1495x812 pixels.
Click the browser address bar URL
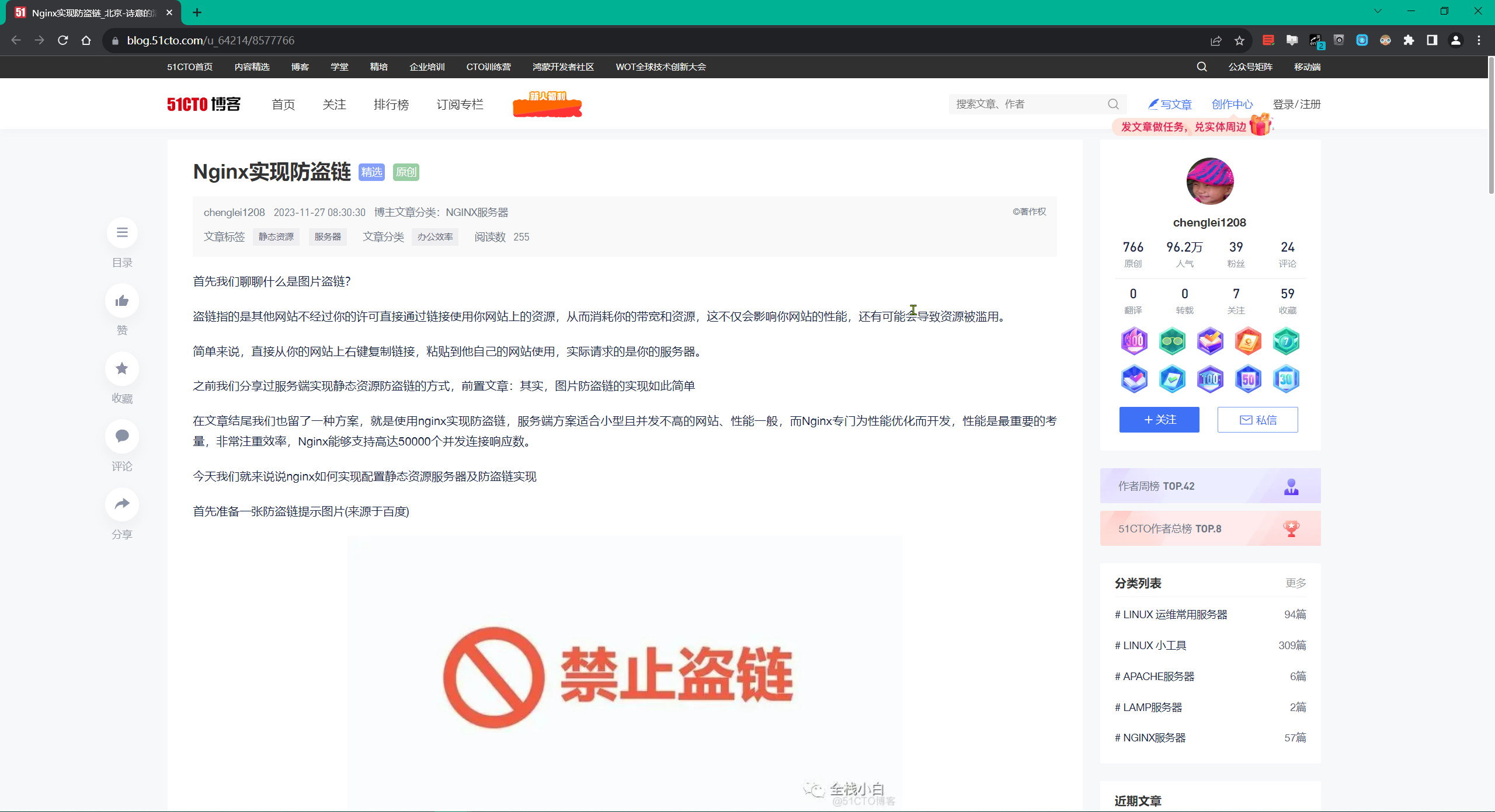point(211,40)
